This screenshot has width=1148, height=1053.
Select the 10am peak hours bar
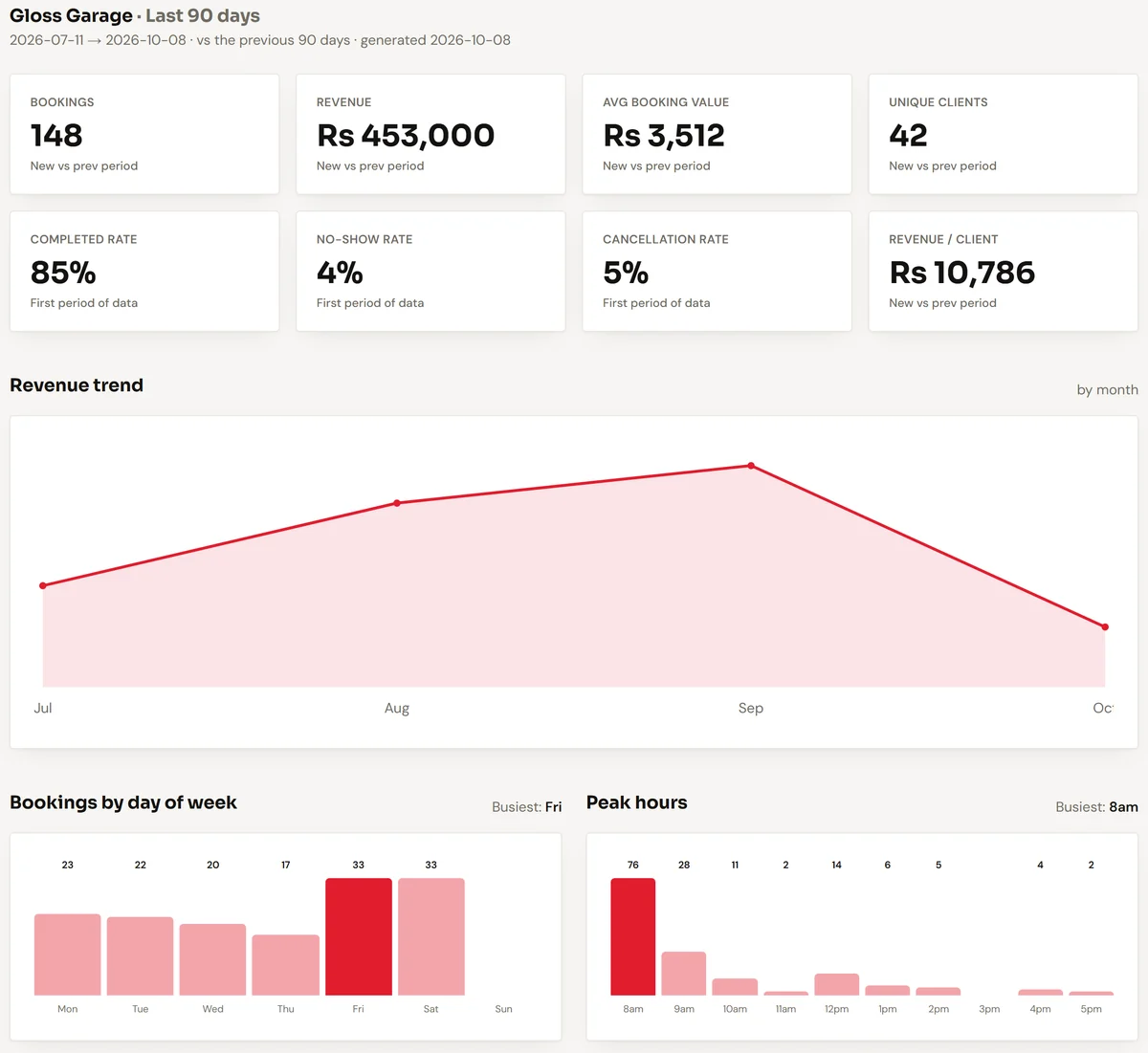[735, 987]
